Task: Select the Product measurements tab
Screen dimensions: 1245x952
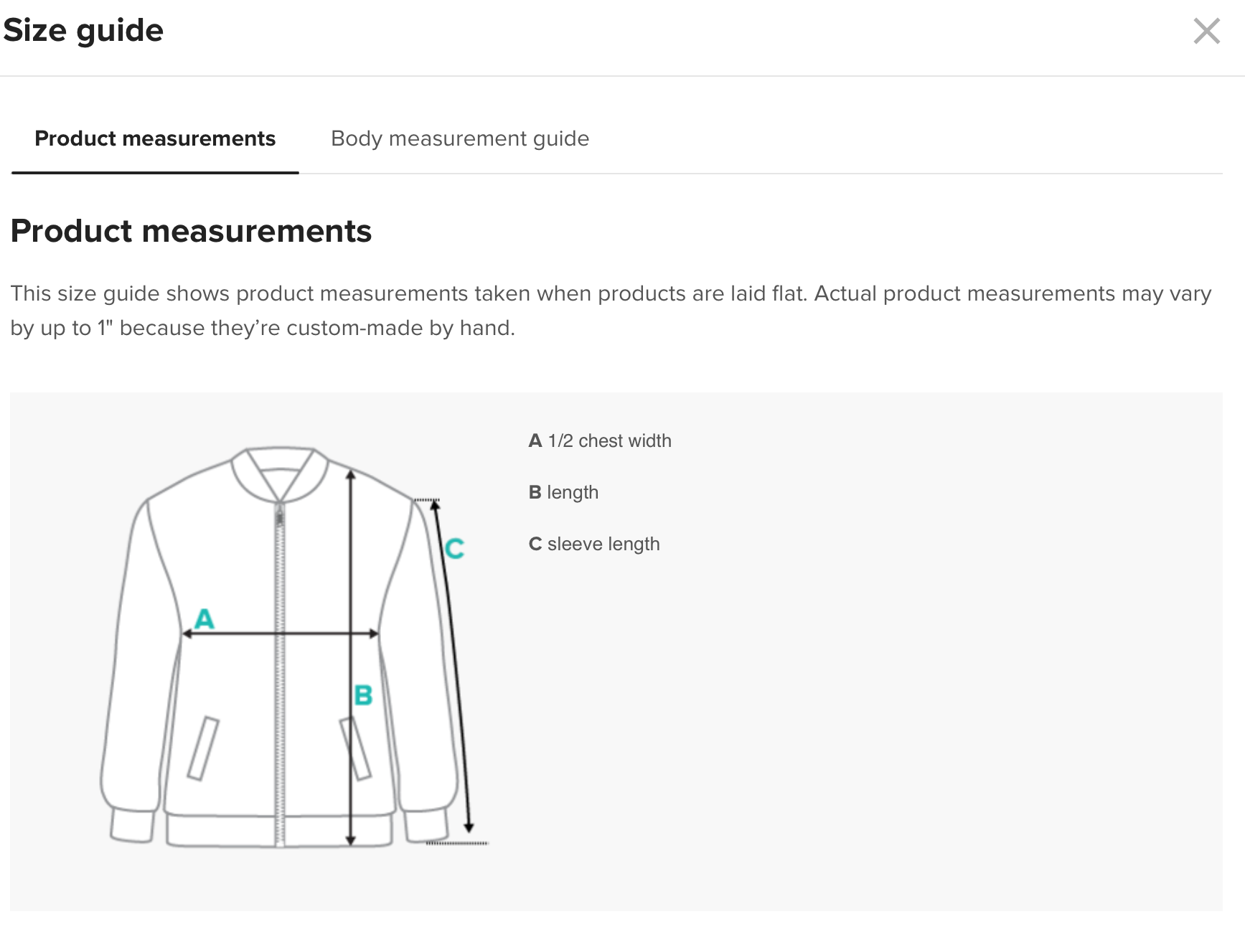Action: tap(155, 138)
